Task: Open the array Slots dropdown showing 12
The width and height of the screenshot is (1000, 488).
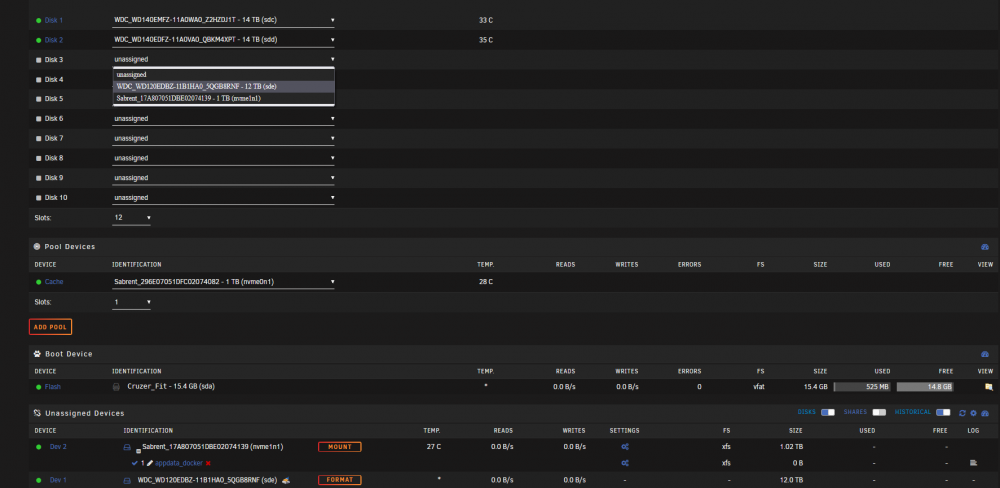Action: point(132,218)
